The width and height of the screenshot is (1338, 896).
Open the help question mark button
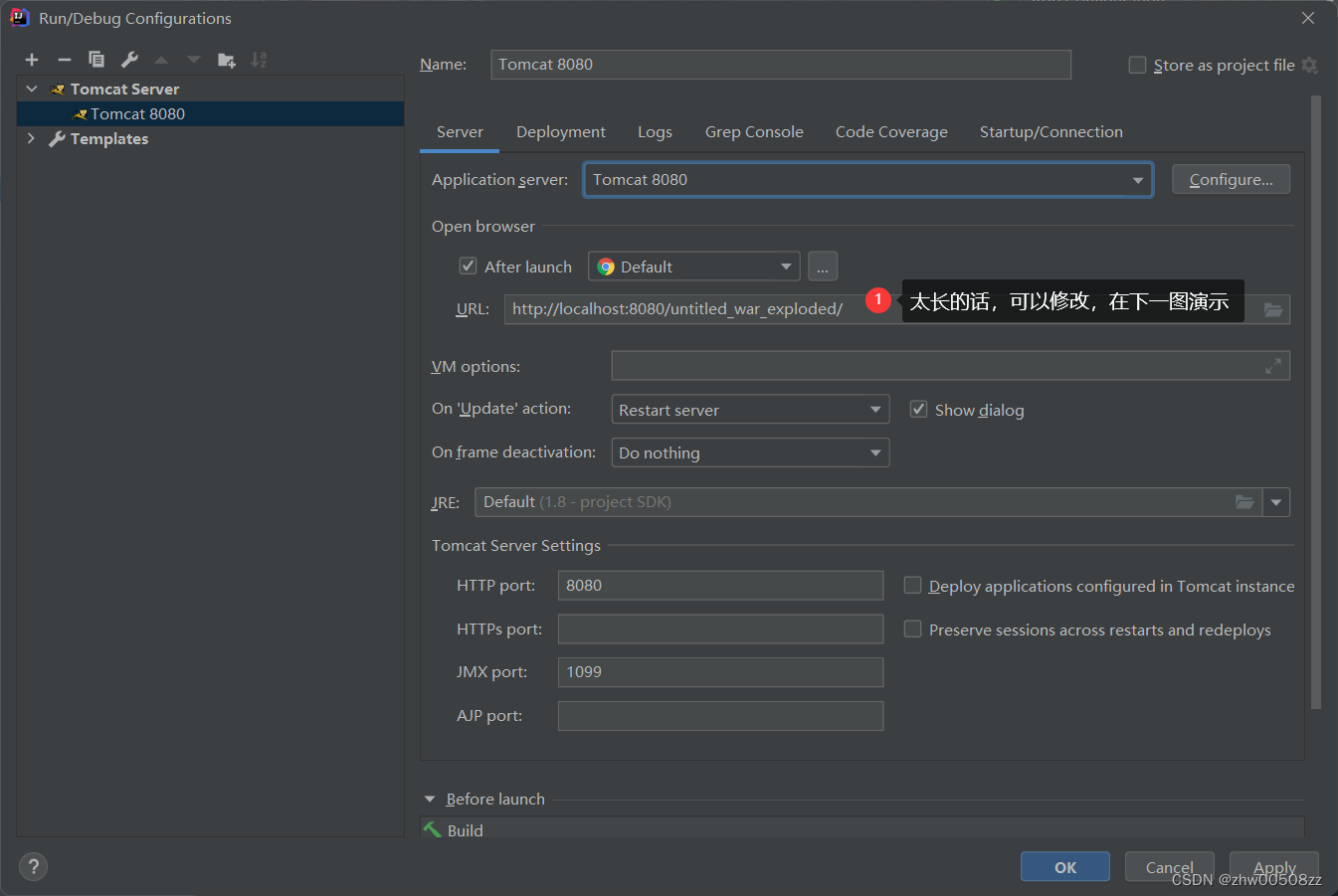pos(33,866)
